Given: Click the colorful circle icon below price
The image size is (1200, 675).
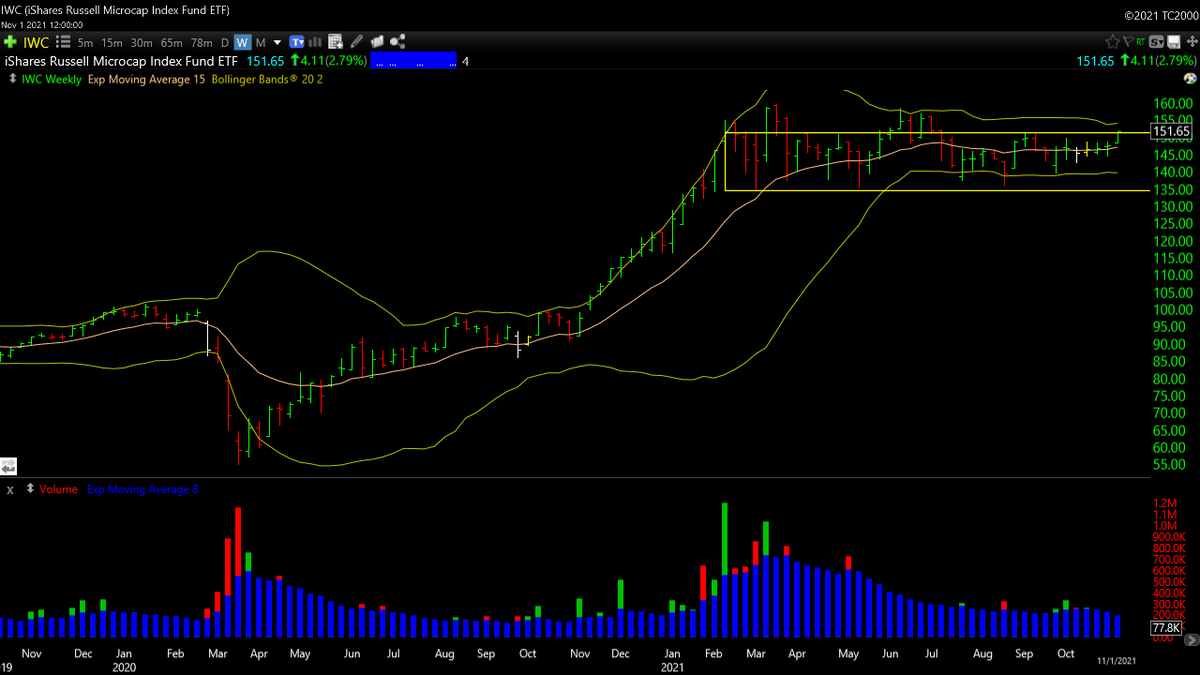Looking at the screenshot, I should click(x=1190, y=78).
